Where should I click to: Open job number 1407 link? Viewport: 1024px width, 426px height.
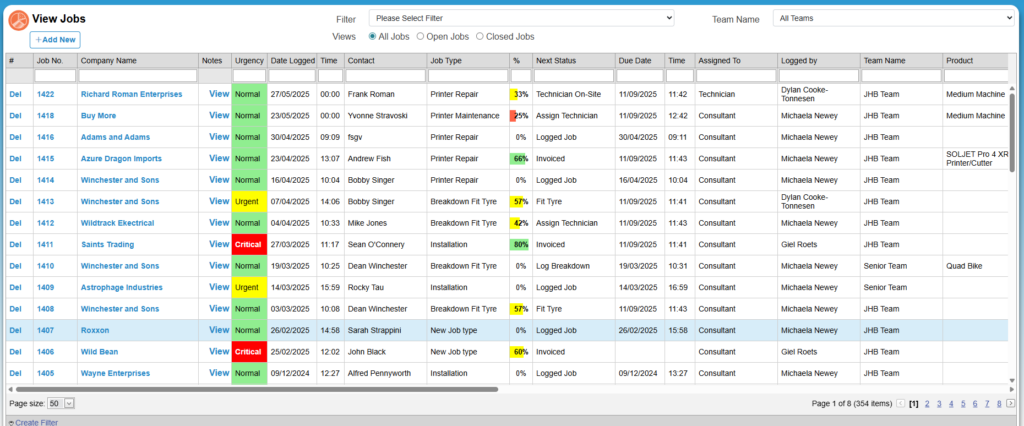point(46,331)
